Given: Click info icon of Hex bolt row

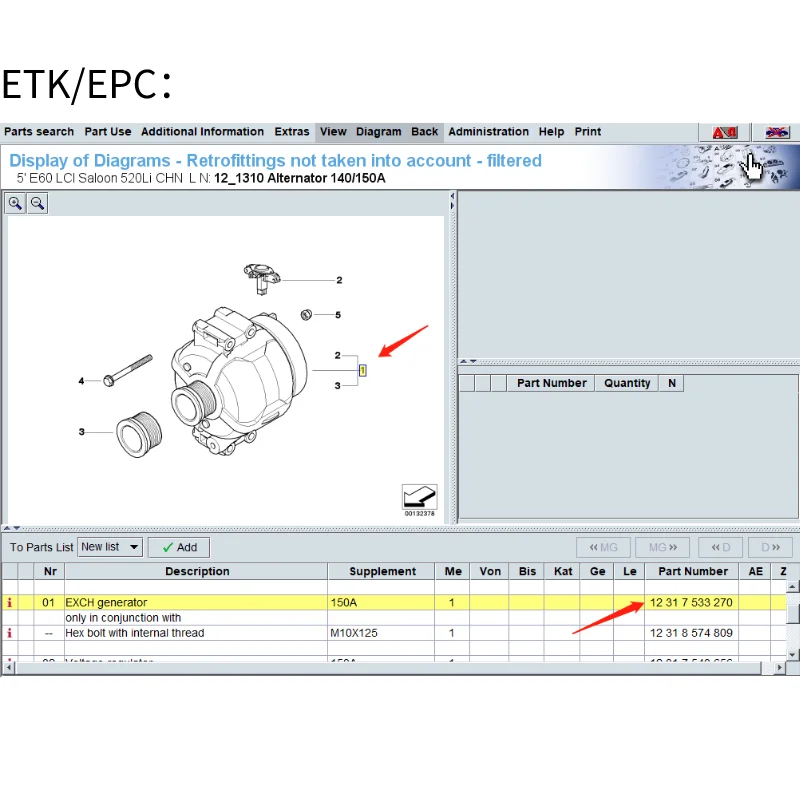Looking at the screenshot, I should click(x=9, y=633).
